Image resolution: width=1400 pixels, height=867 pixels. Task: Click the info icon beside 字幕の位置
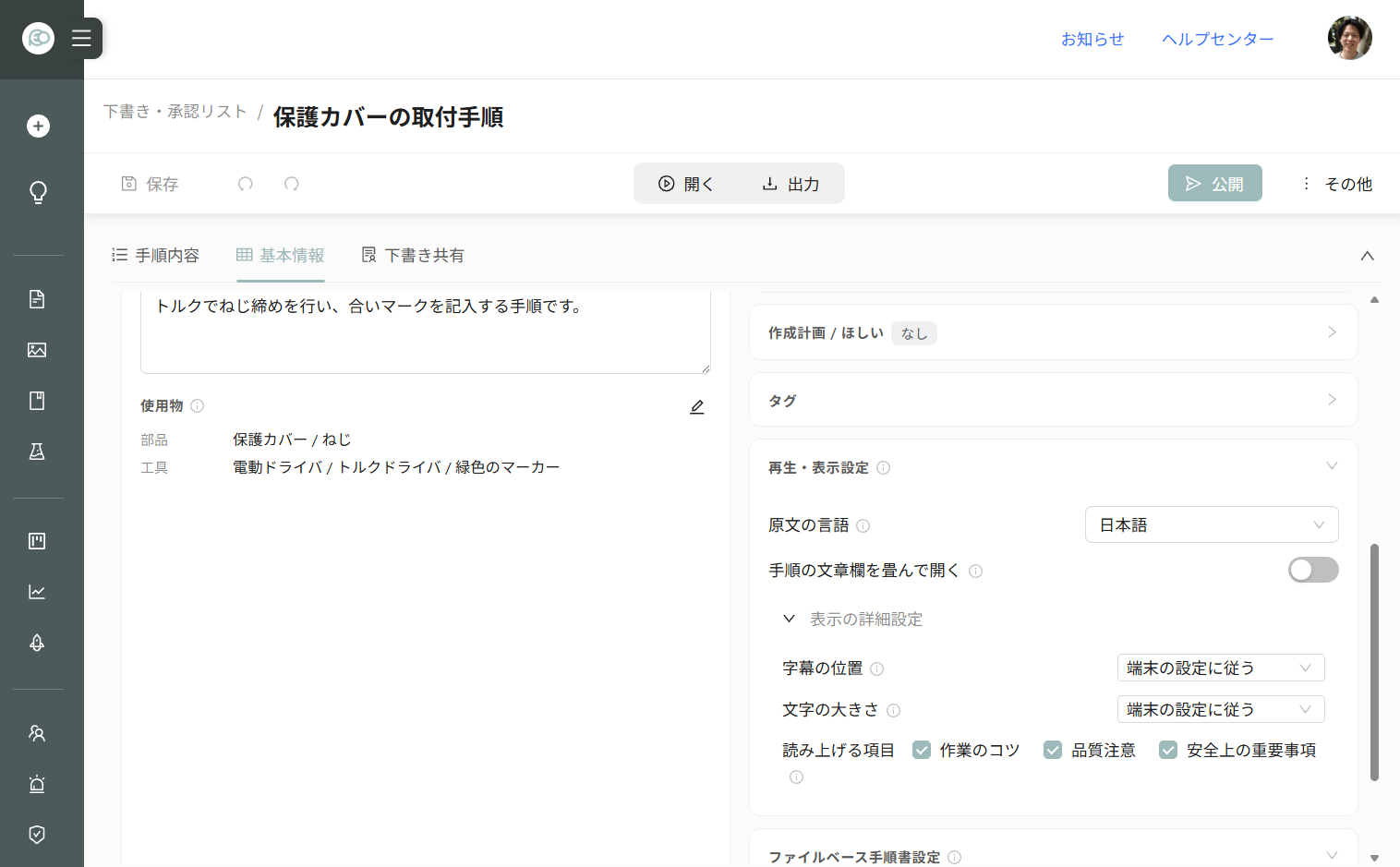pos(877,669)
